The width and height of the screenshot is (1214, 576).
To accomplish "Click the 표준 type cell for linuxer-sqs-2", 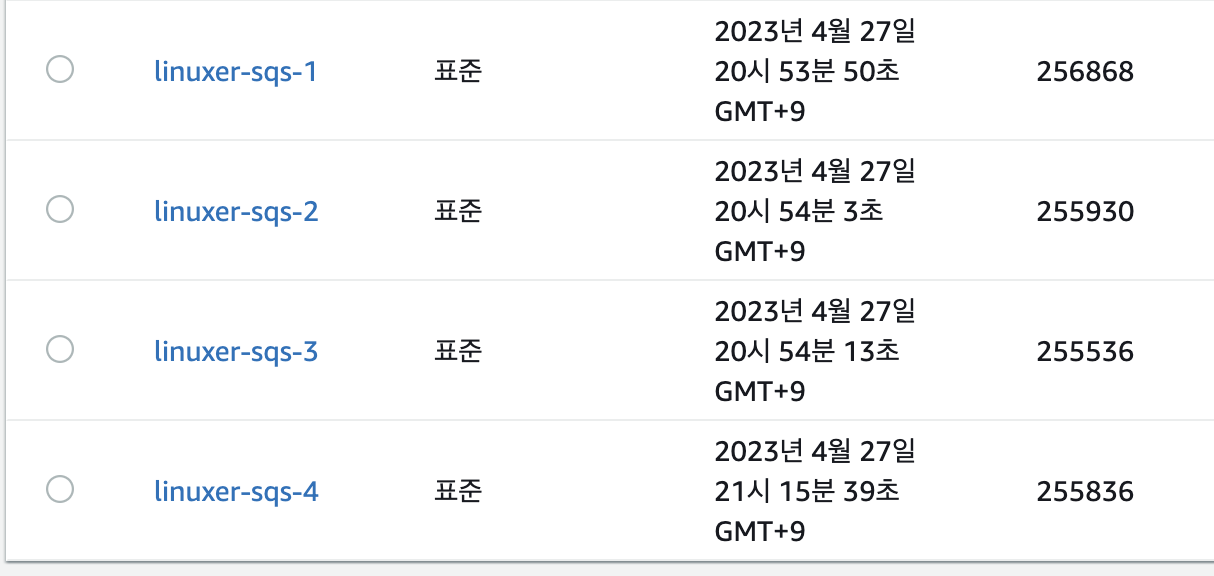I will tap(458, 212).
